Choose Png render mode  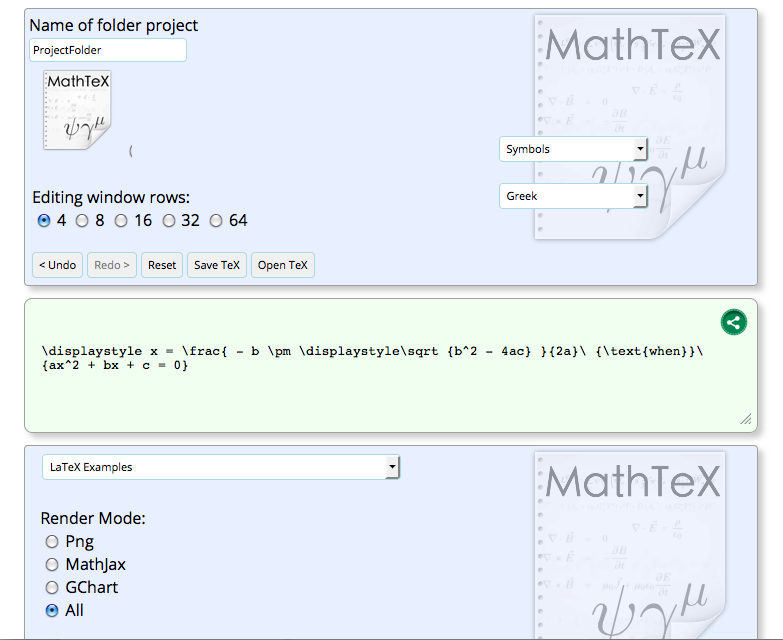point(52,541)
